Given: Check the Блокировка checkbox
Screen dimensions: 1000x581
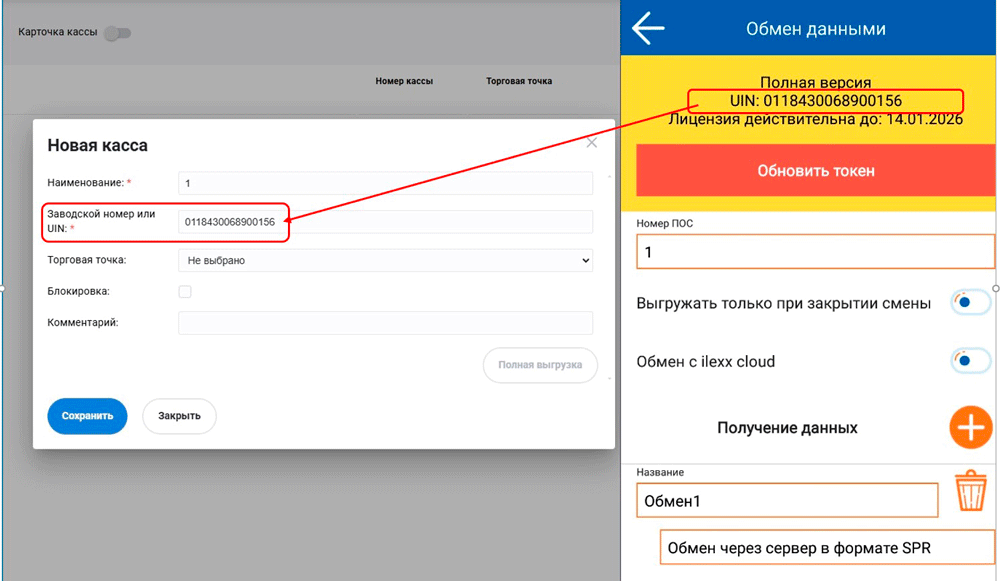Looking at the screenshot, I should tap(185, 292).
